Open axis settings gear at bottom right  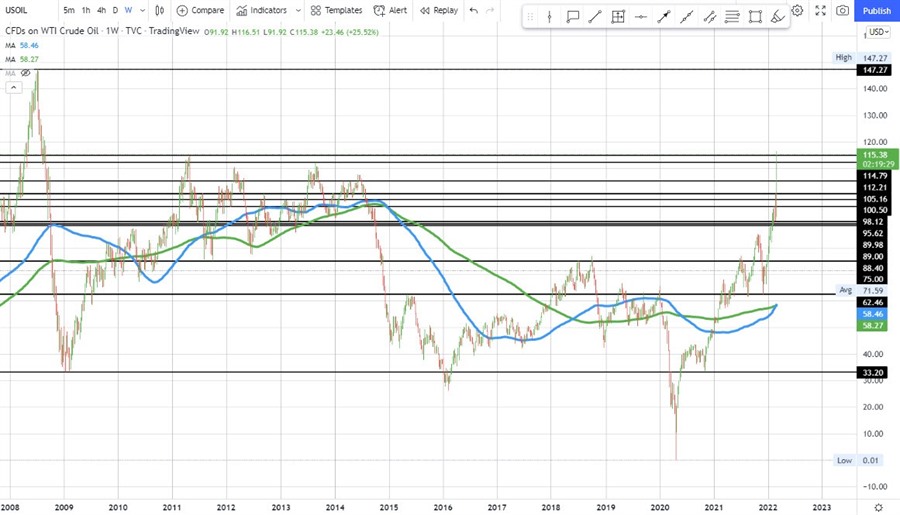878,508
